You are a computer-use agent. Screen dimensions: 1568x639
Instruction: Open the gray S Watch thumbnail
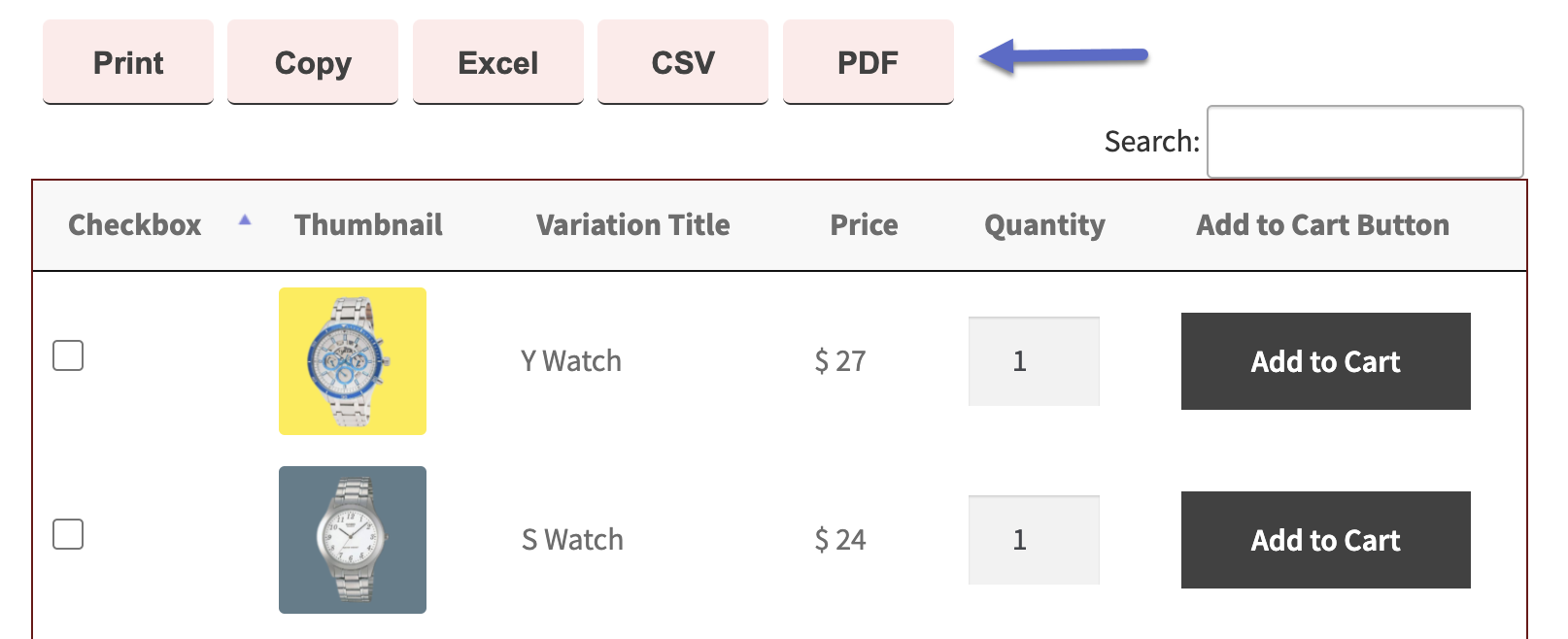click(x=352, y=539)
